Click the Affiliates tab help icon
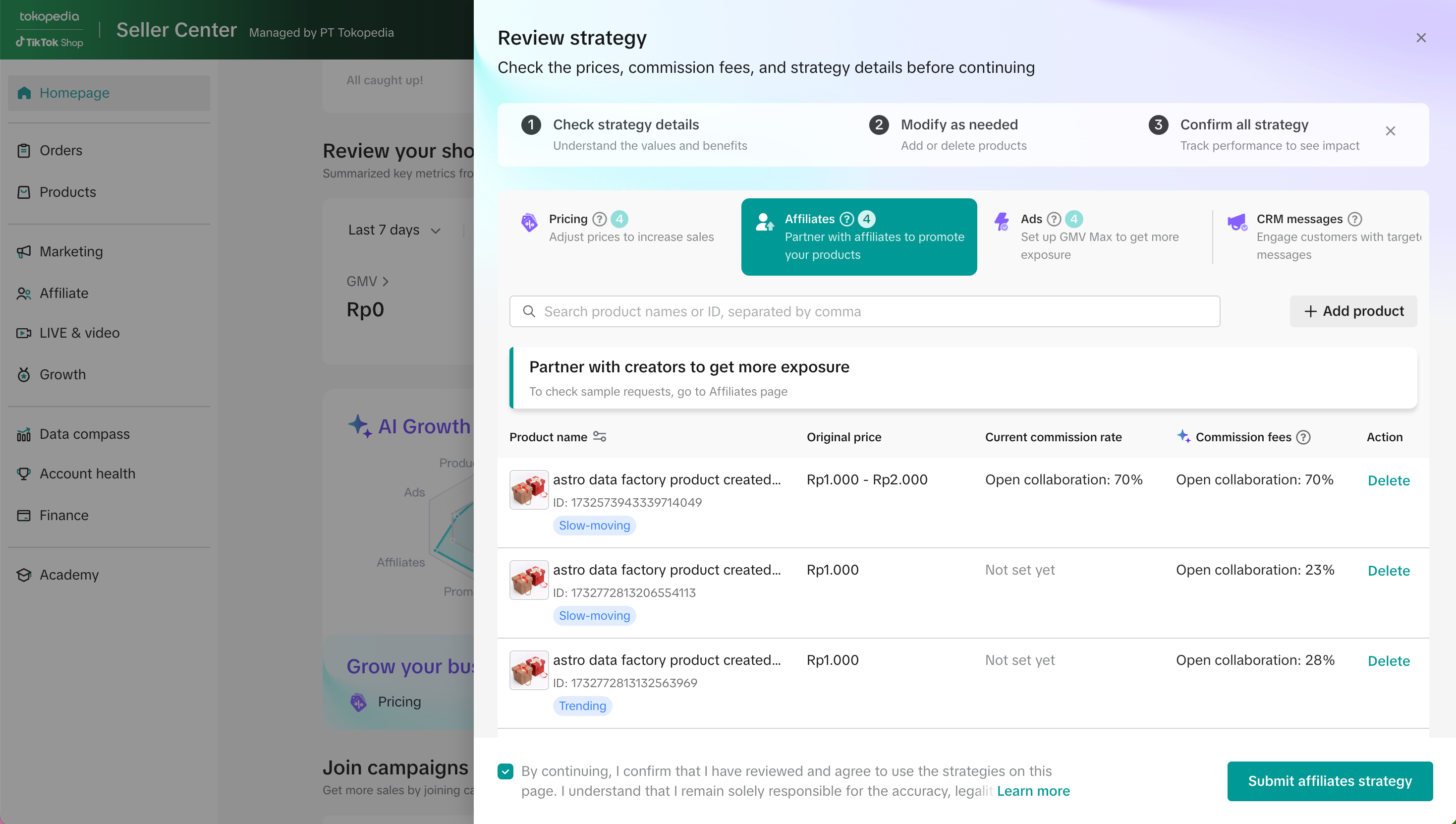 846,219
